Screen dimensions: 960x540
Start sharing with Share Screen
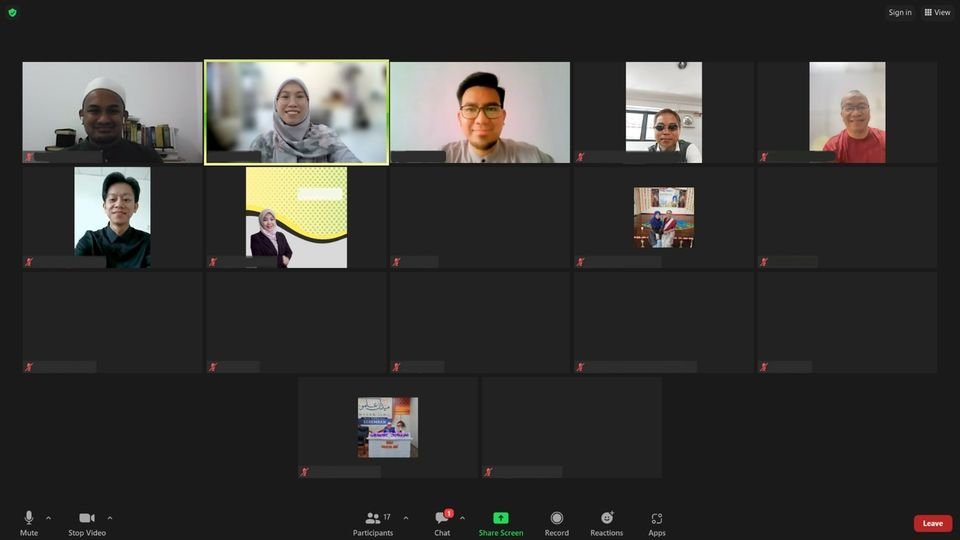(x=500, y=522)
